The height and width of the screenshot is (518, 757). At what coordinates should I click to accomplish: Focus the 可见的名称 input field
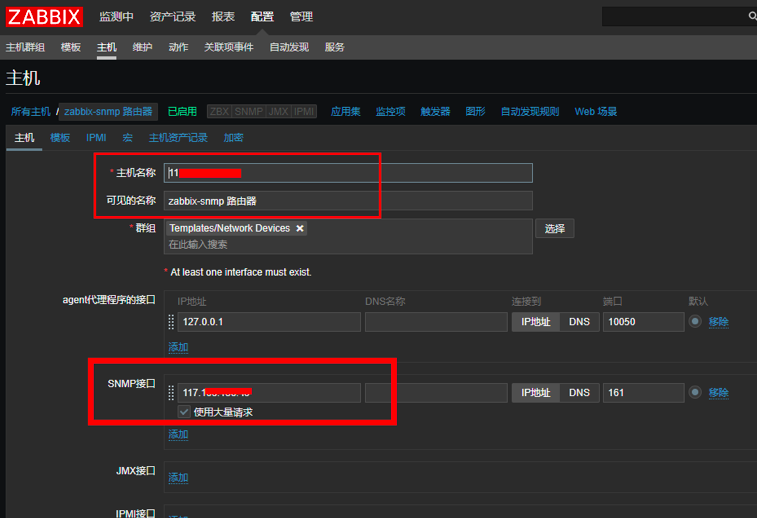(x=348, y=201)
